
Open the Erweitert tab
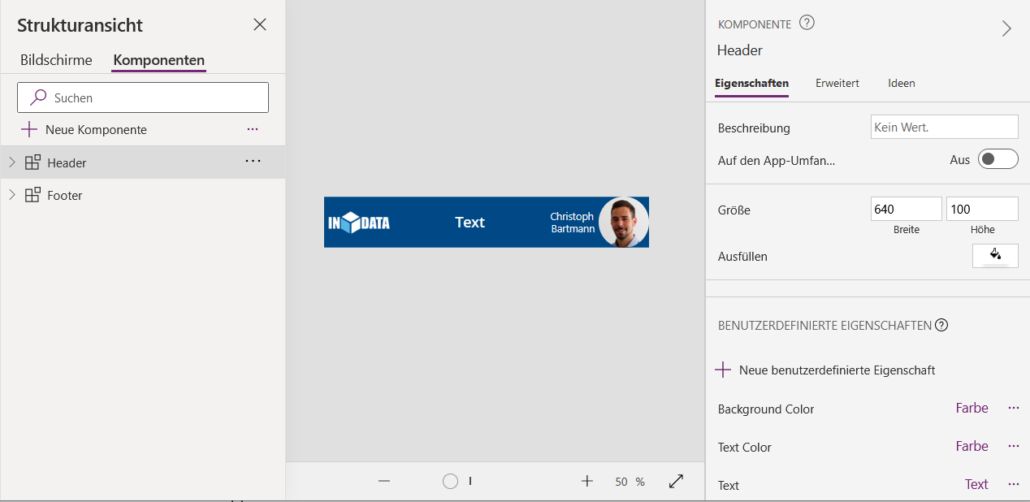pos(837,83)
